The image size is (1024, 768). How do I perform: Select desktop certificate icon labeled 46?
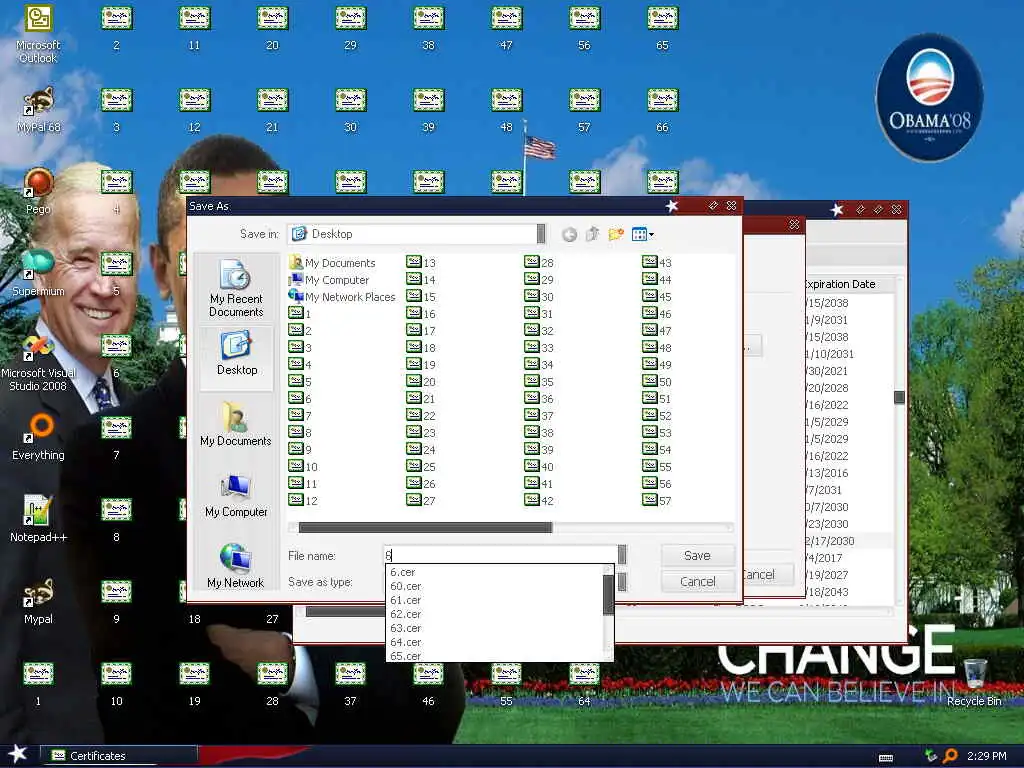[x=428, y=684]
